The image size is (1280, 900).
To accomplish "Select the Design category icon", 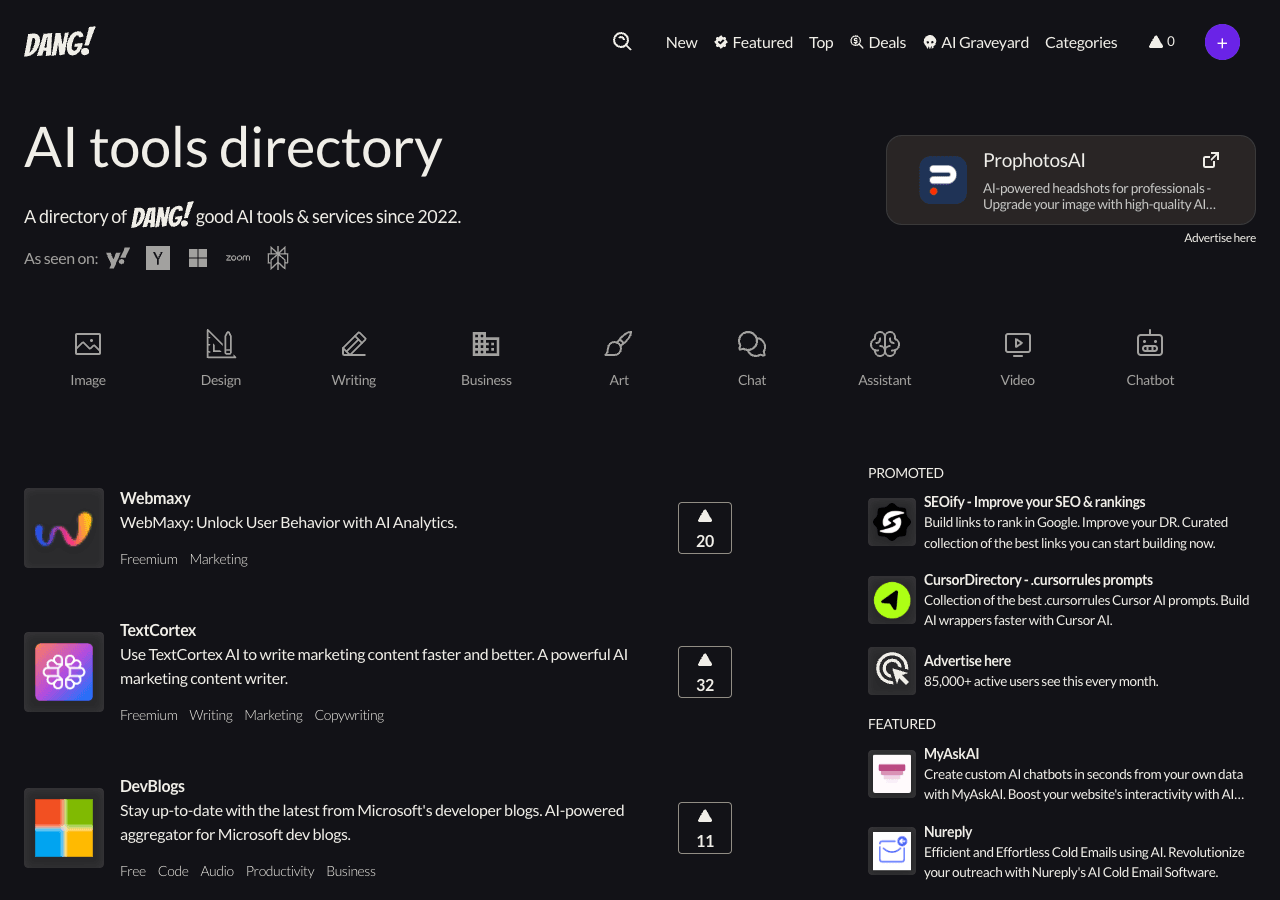I will tap(221, 344).
